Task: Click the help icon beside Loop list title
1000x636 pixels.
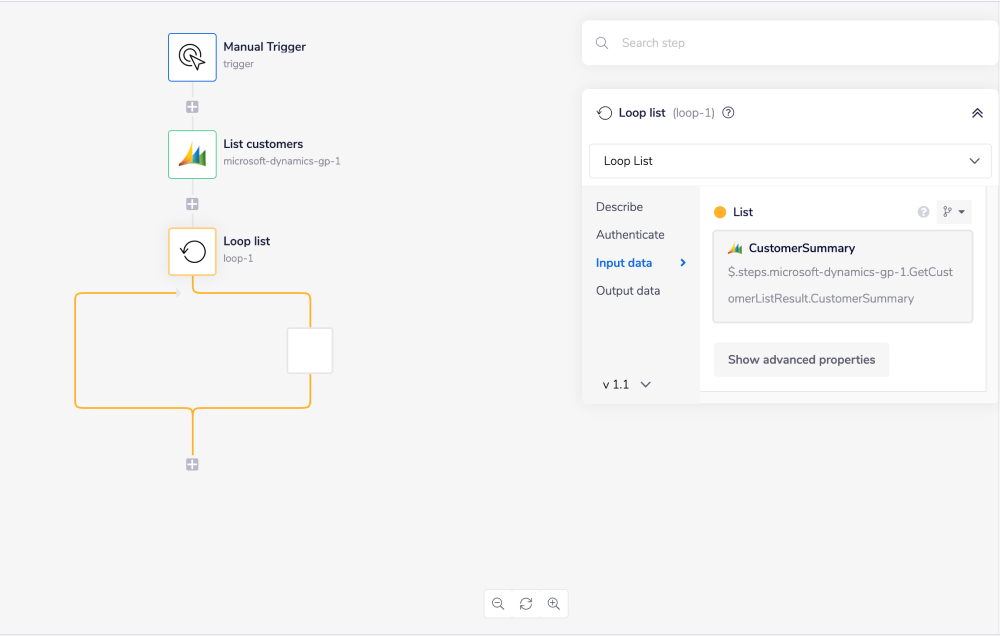Action: (728, 113)
